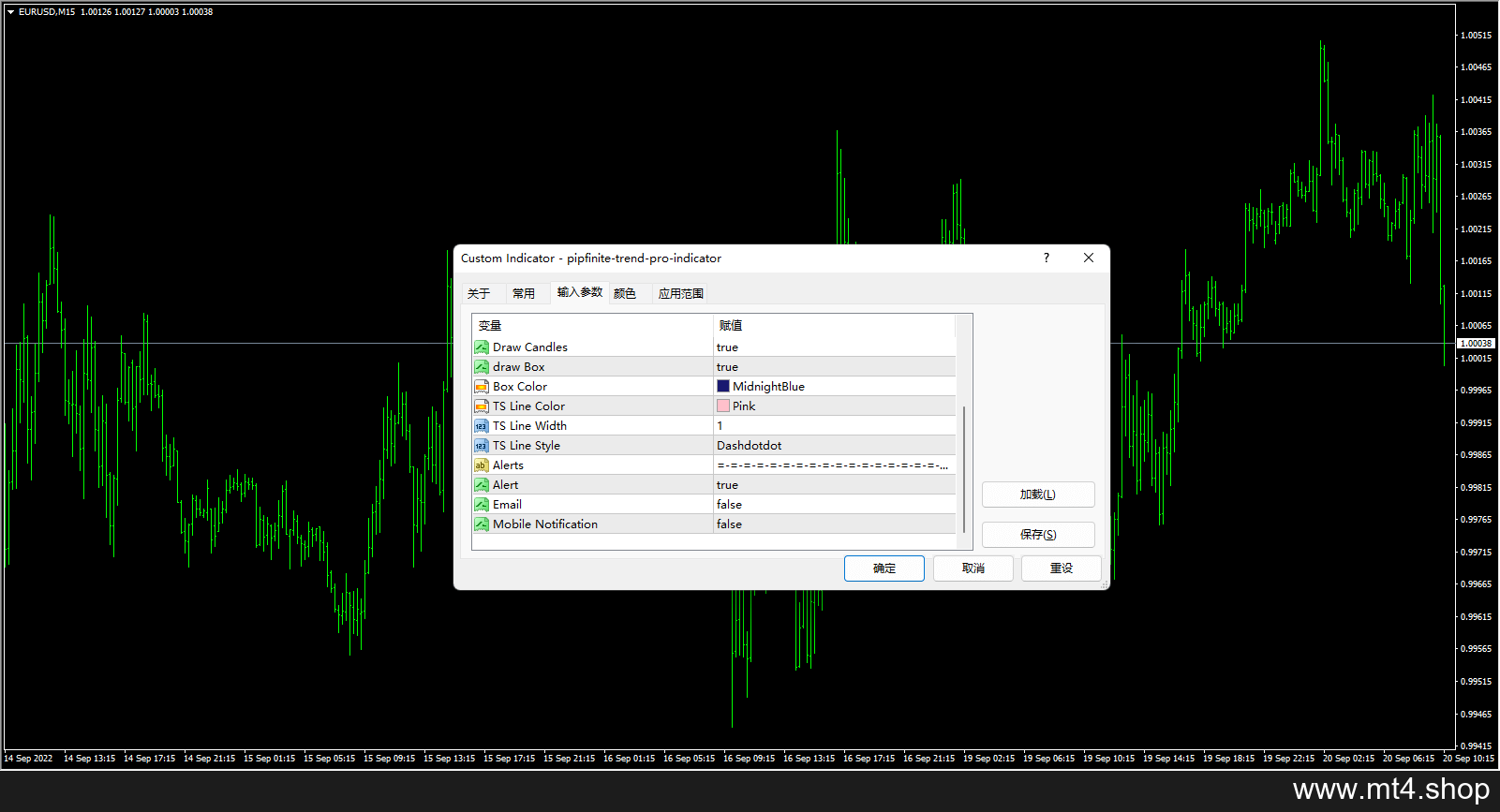Click the Box Color row icon
1500x812 pixels.
(481, 387)
